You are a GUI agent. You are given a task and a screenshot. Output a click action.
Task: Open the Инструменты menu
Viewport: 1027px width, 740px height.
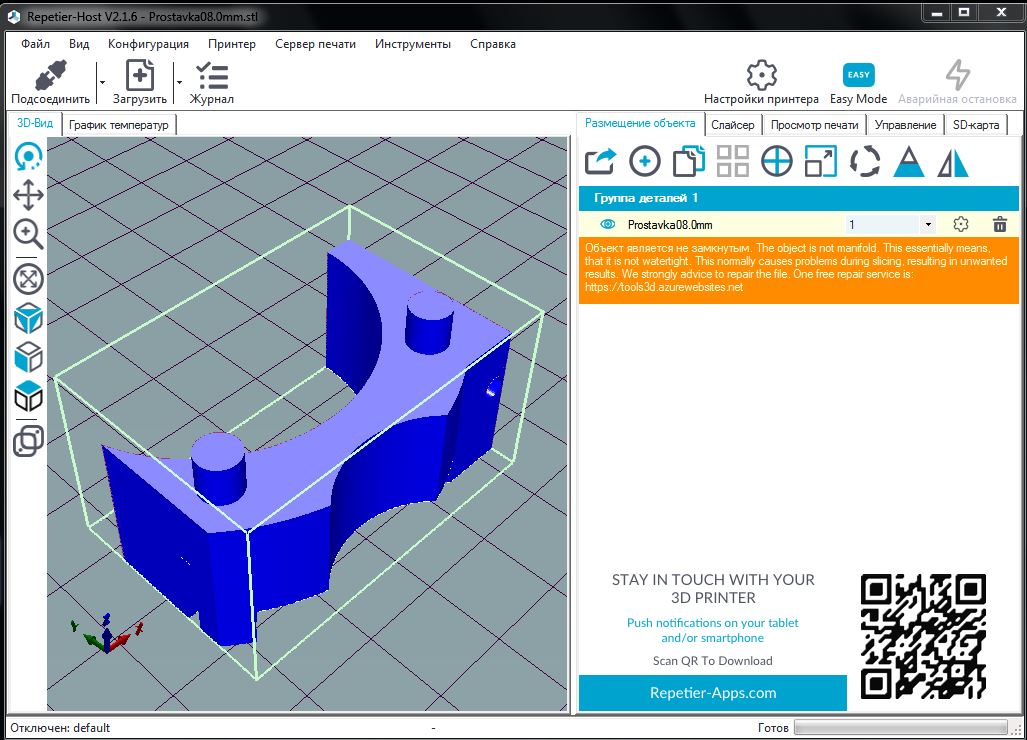[x=412, y=44]
